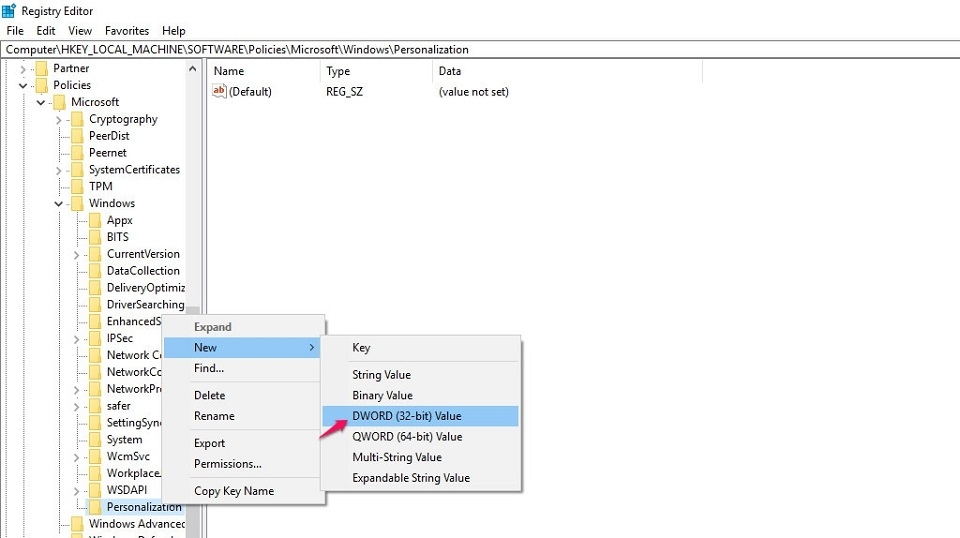Select the DataCollection folder icon
960x538 pixels.
tap(95, 271)
